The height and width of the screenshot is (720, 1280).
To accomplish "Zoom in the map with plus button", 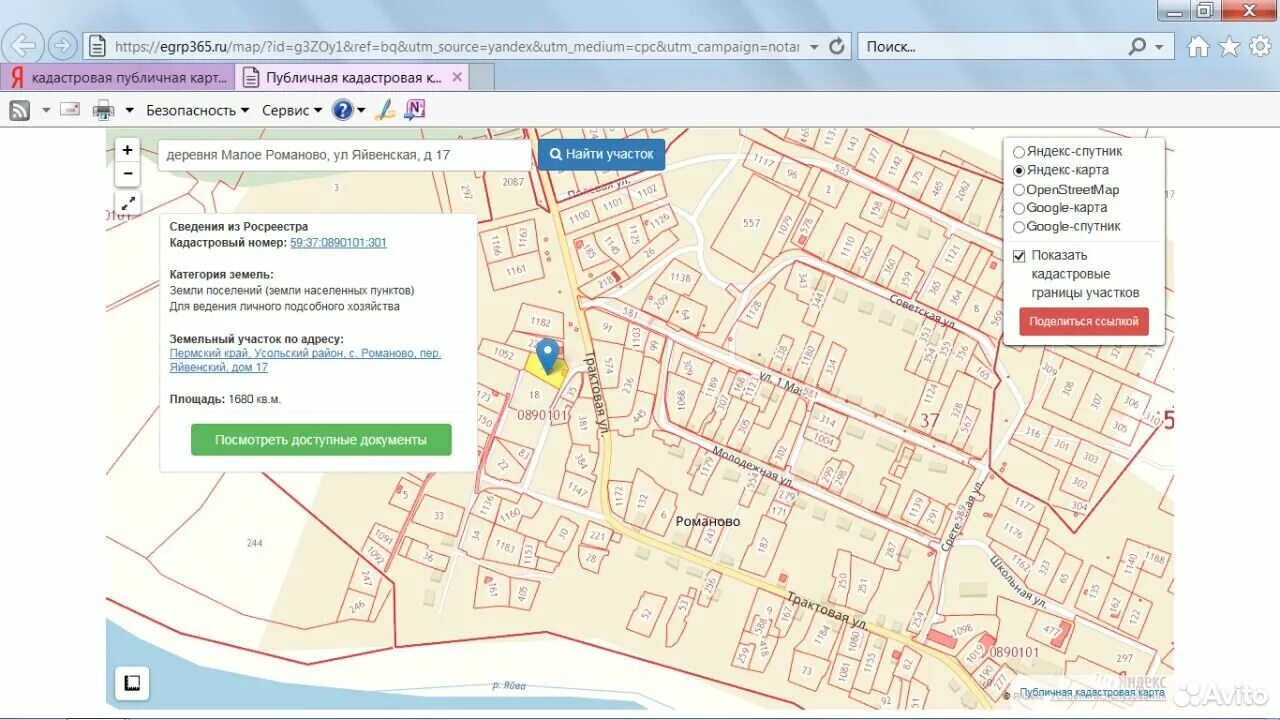I will pos(127,150).
